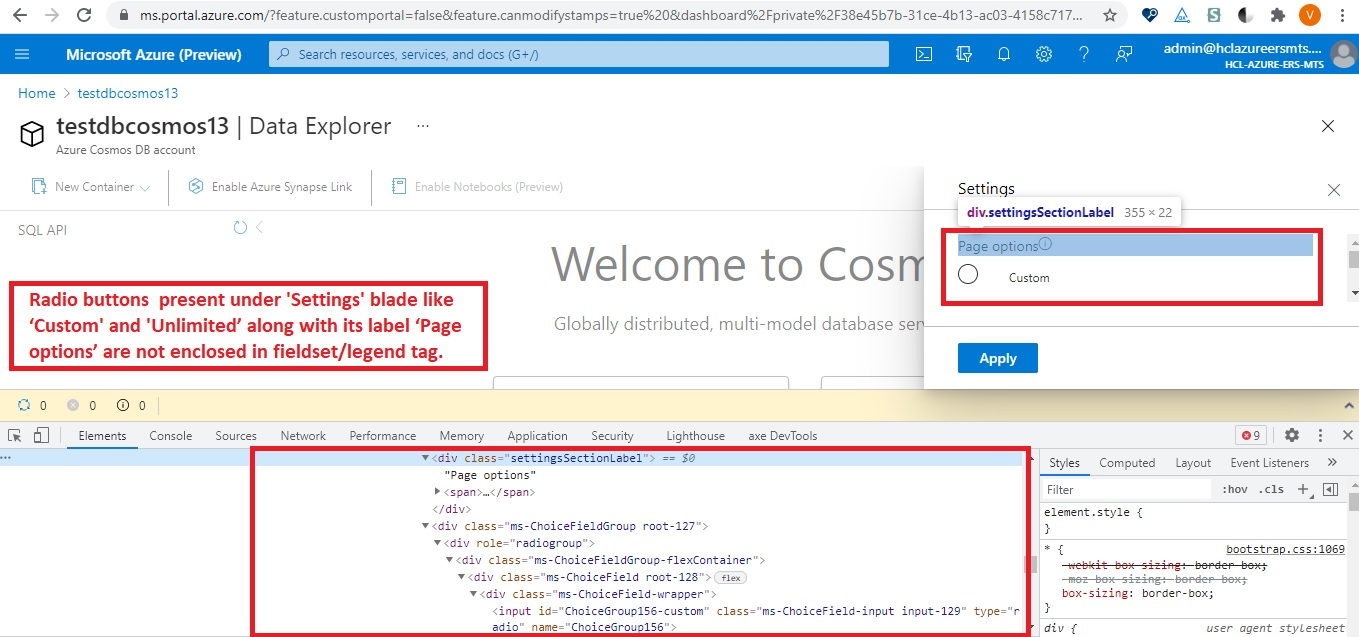Open the Chrome profile avatar V
The image size is (1359, 637).
[x=1309, y=16]
